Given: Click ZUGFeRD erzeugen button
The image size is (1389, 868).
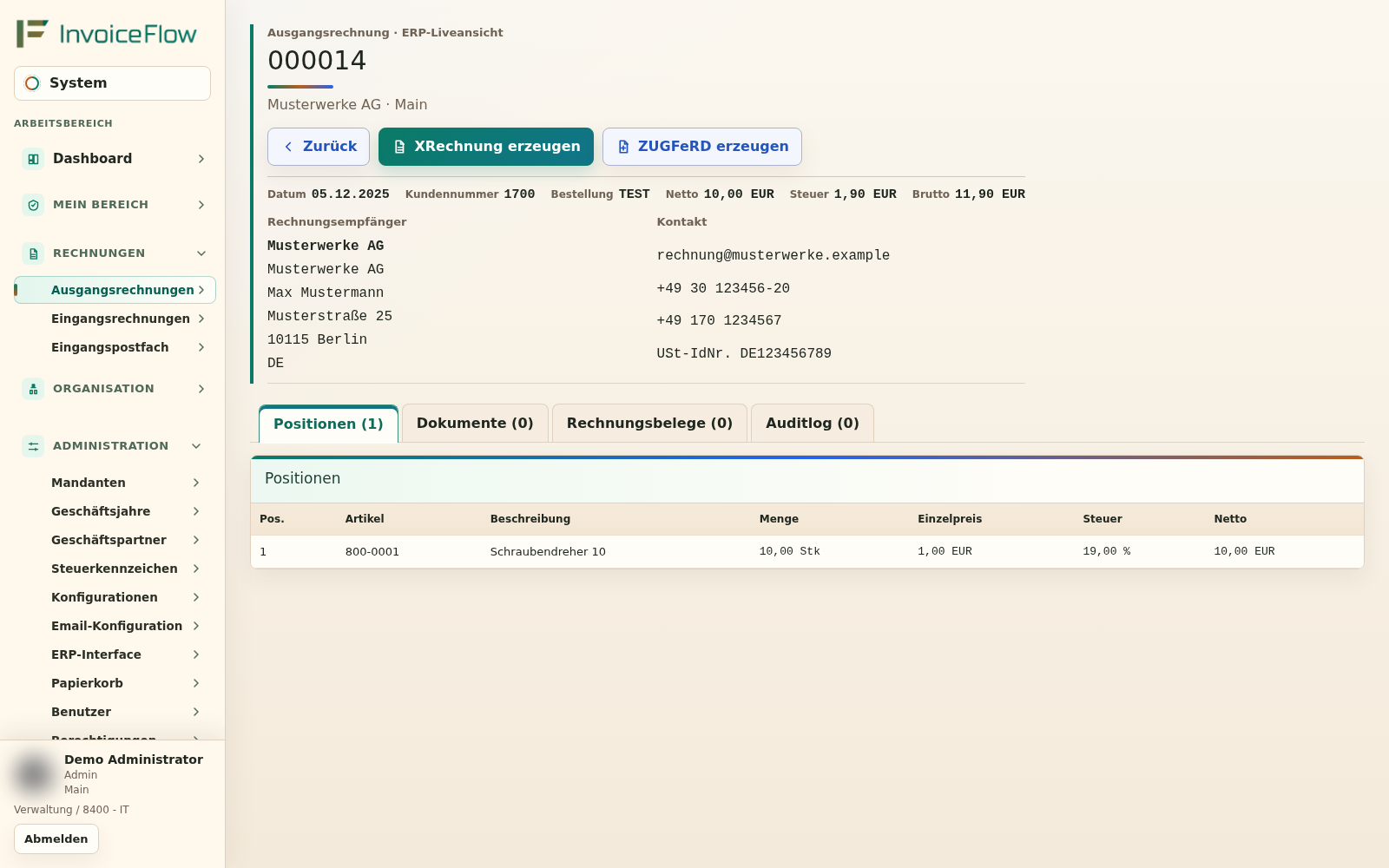Looking at the screenshot, I should tap(702, 147).
